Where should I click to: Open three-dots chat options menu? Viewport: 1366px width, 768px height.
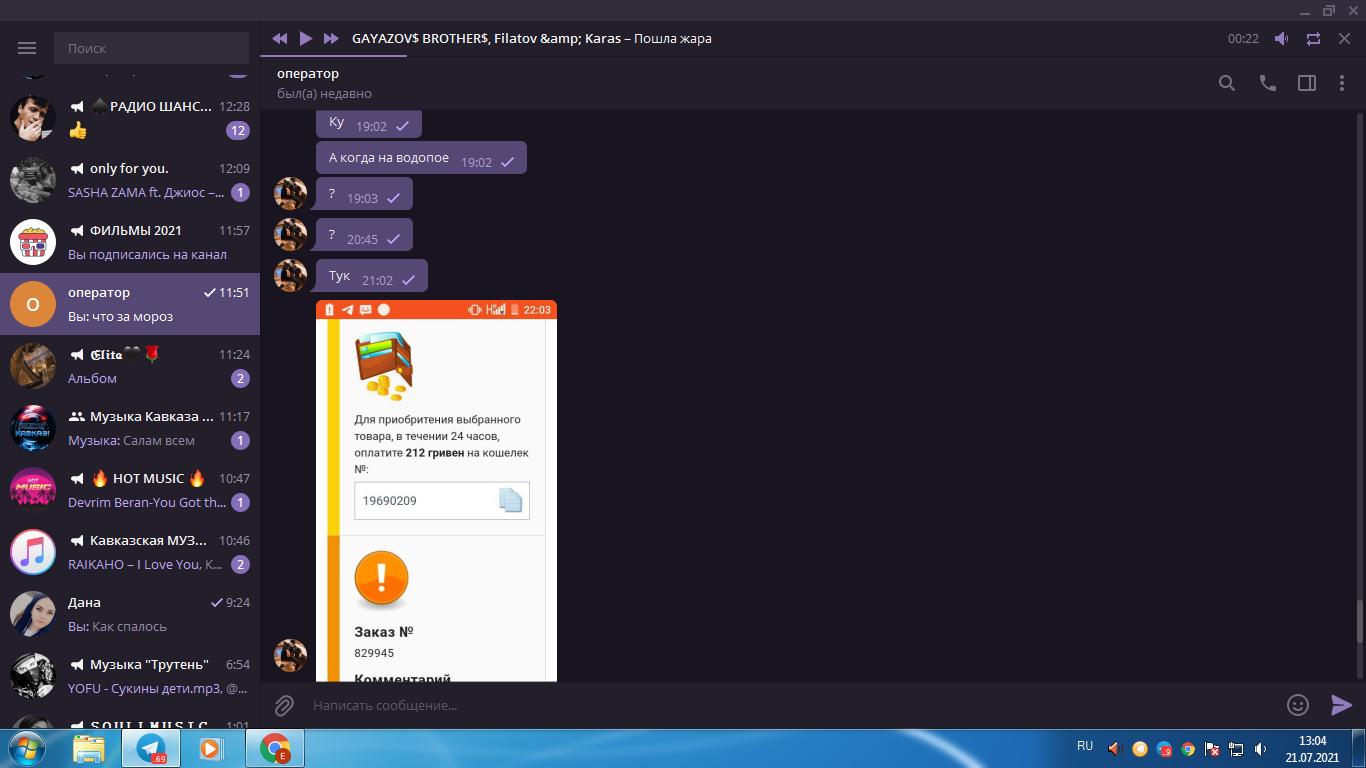click(1342, 83)
